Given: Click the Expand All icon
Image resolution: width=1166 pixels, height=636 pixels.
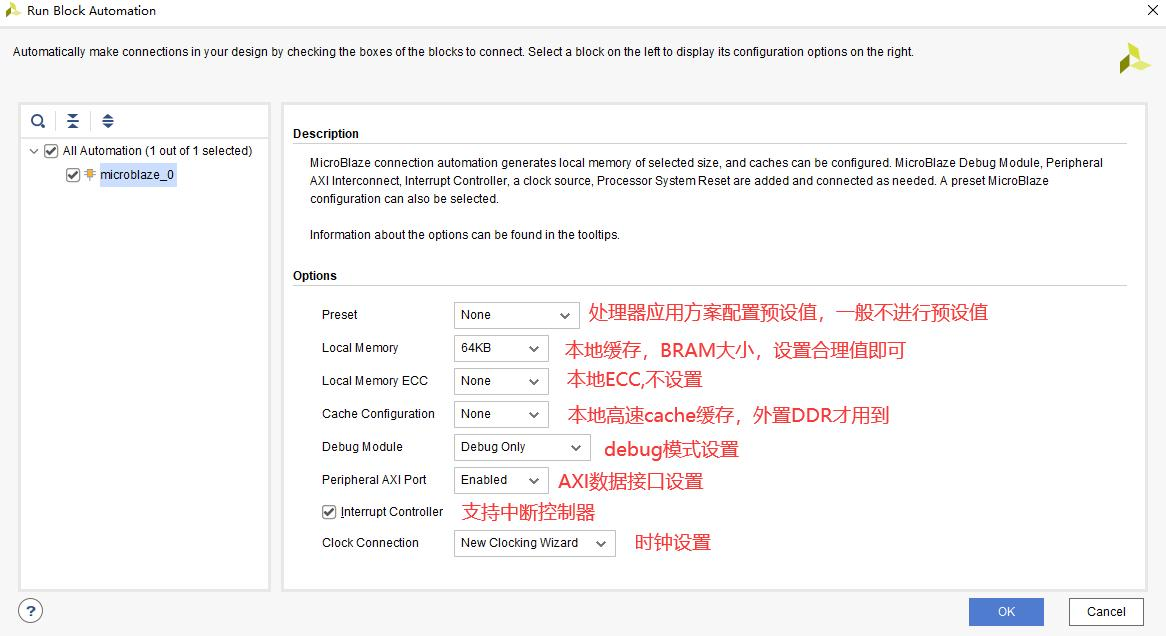Looking at the screenshot, I should point(108,121).
